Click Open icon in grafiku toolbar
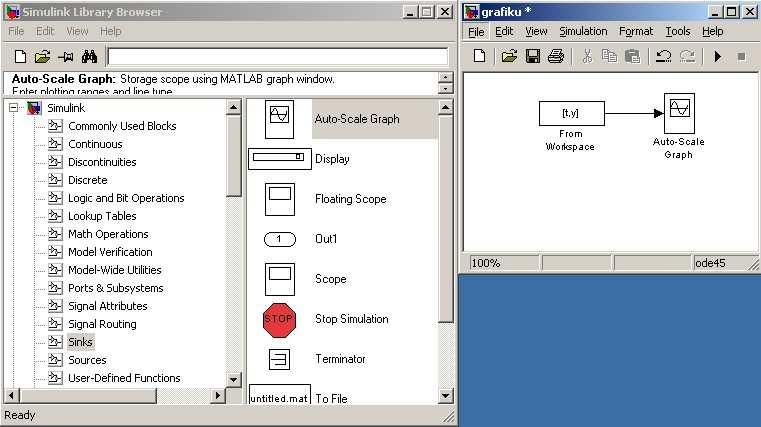This screenshot has height=427, width=761. (509, 56)
